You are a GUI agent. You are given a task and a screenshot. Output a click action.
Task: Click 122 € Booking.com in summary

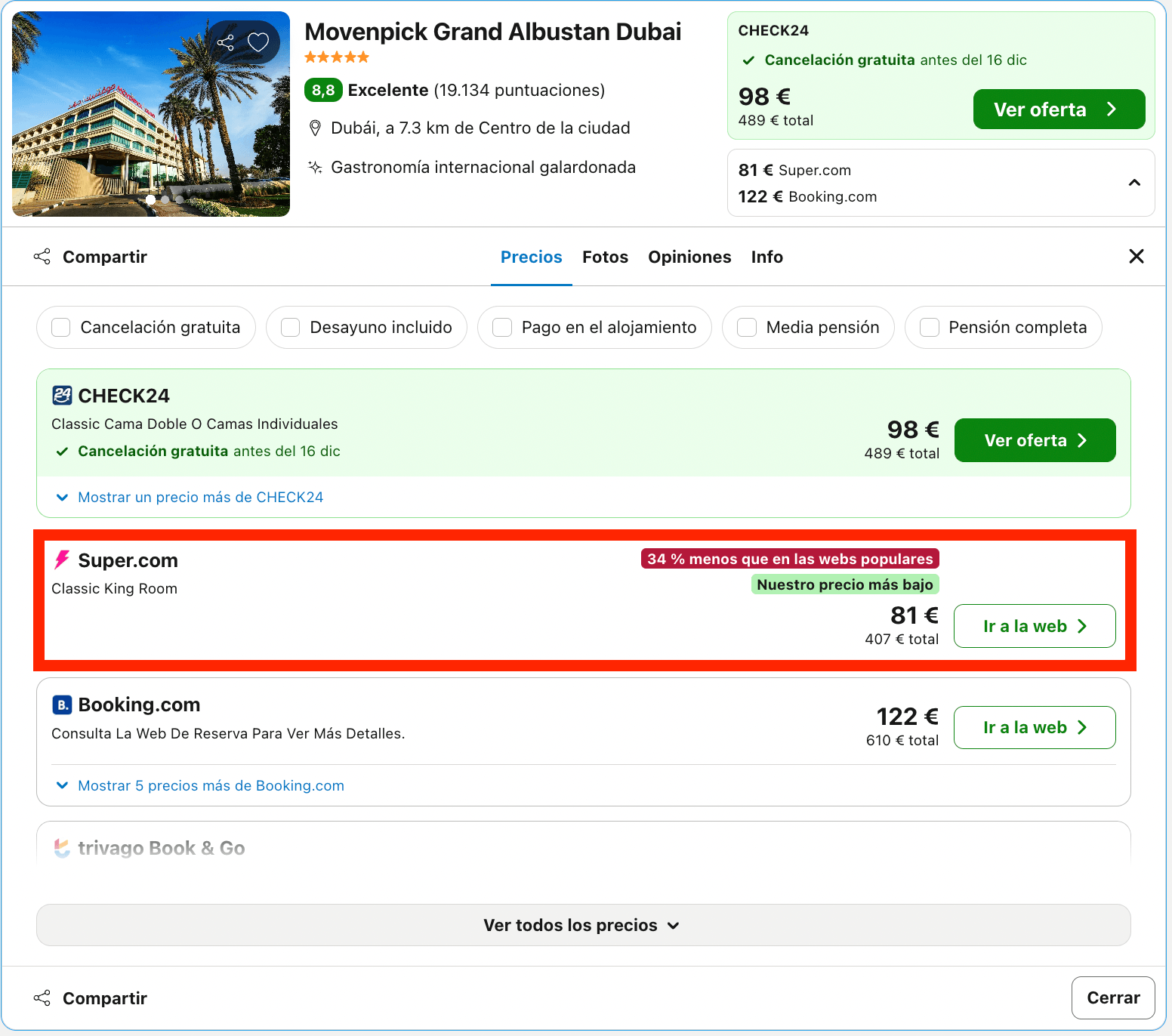(x=807, y=196)
